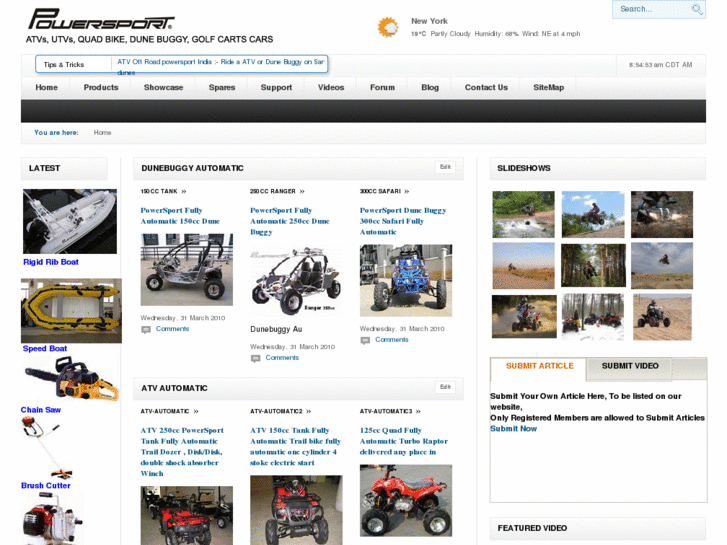Open the Contact Us page
Viewport: 727px width, 545px height.
click(486, 87)
